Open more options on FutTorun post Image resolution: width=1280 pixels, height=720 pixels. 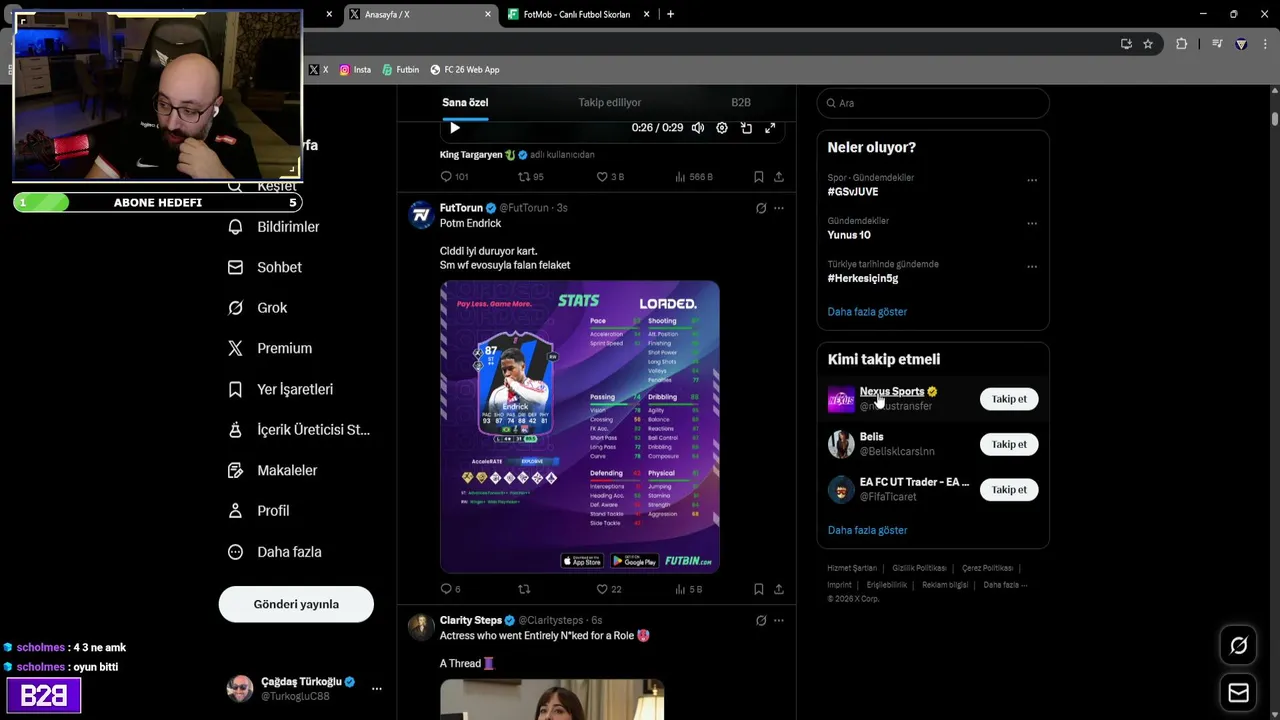pyautogui.click(x=779, y=208)
